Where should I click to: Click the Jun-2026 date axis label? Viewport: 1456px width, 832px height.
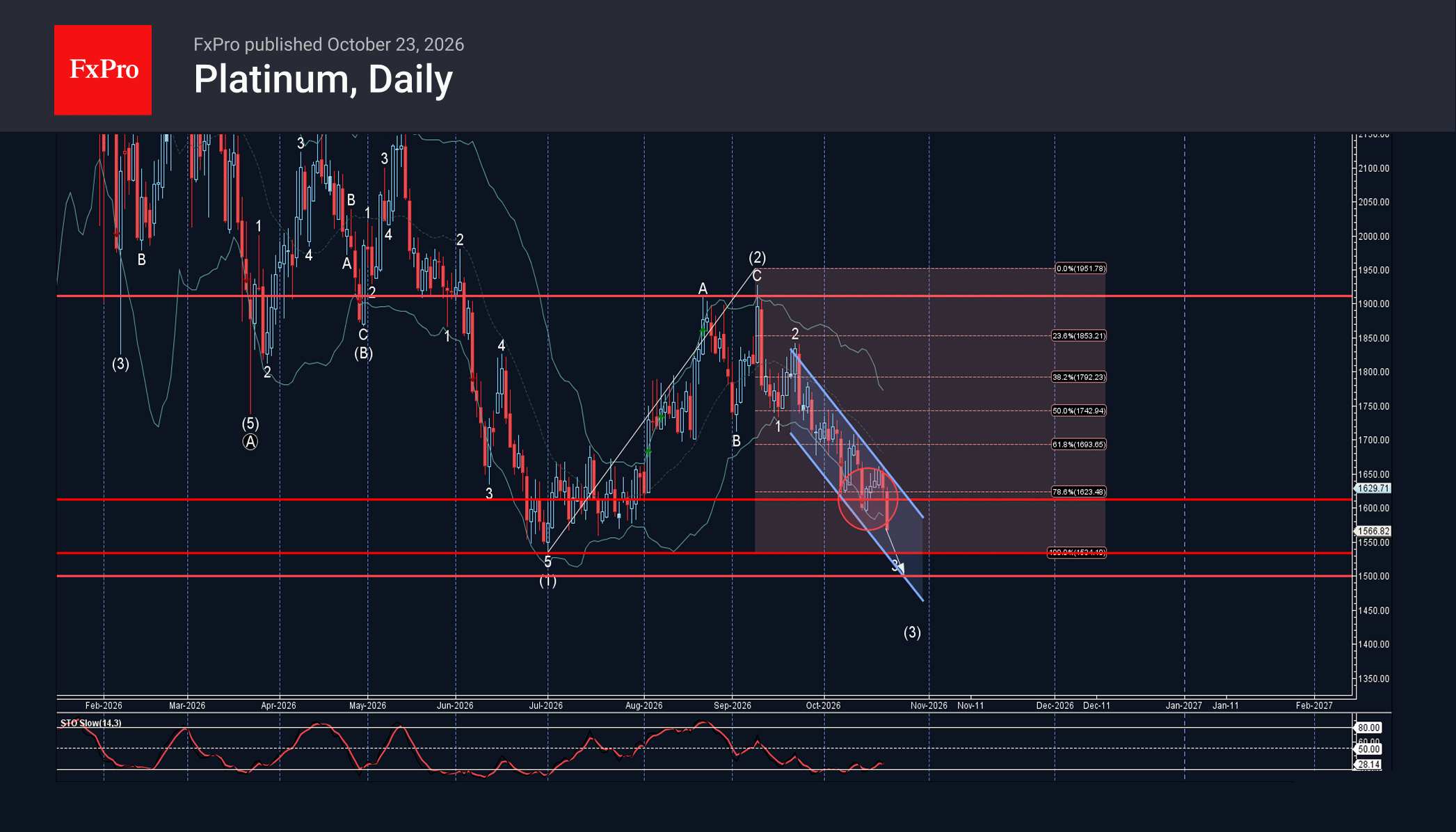pyautogui.click(x=455, y=705)
